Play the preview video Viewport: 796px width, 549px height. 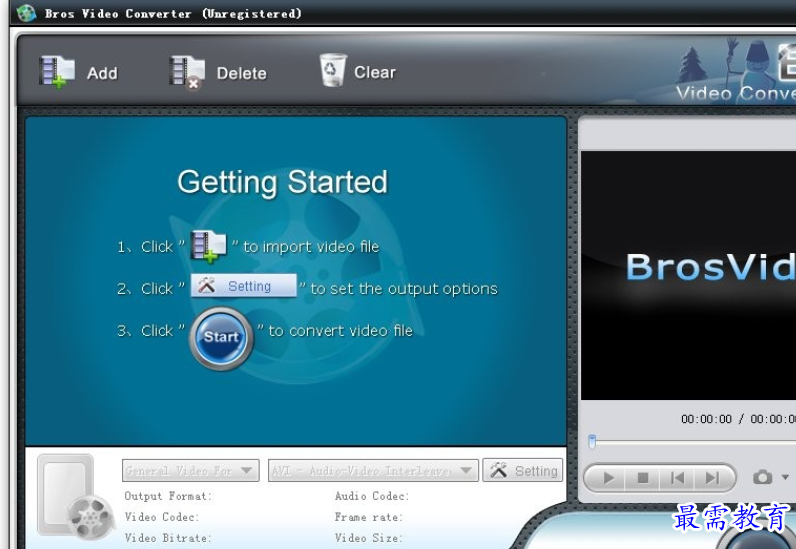coord(608,478)
